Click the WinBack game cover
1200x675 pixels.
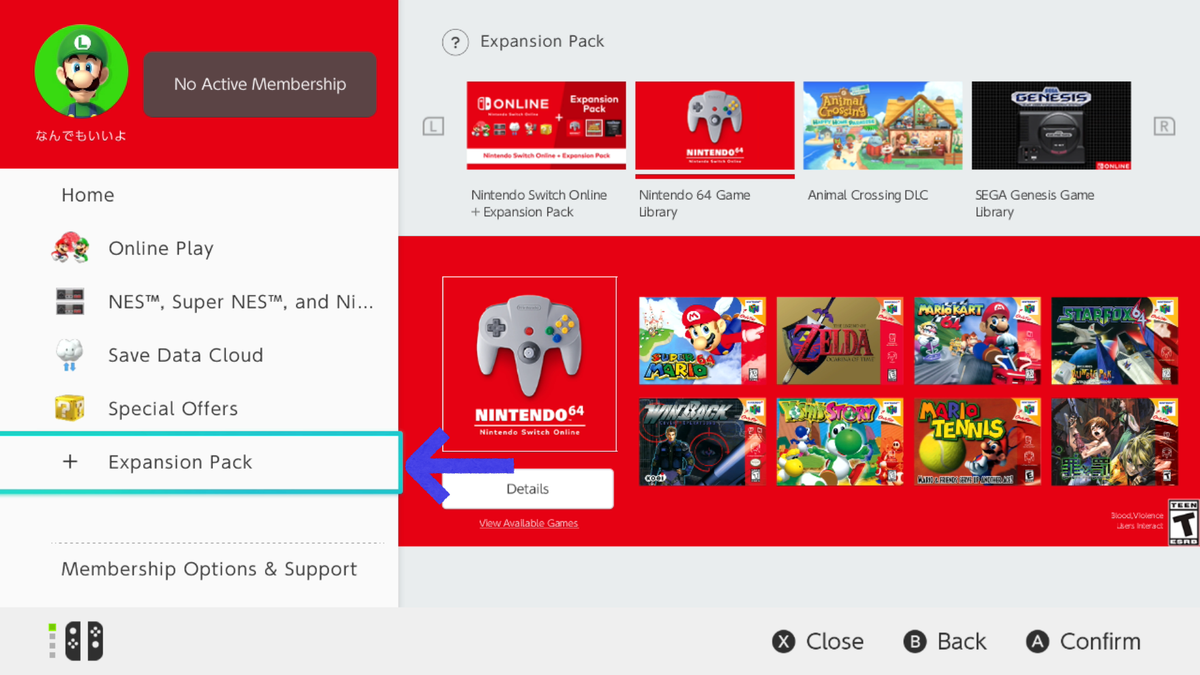[x=703, y=442]
